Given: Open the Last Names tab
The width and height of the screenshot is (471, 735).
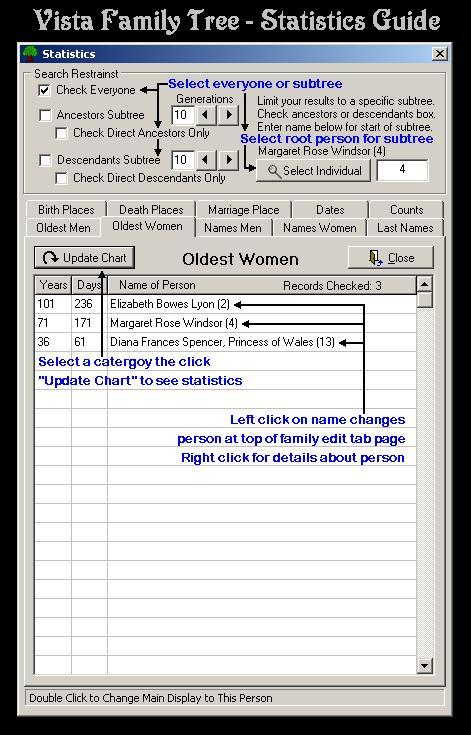Looking at the screenshot, I should [x=405, y=228].
